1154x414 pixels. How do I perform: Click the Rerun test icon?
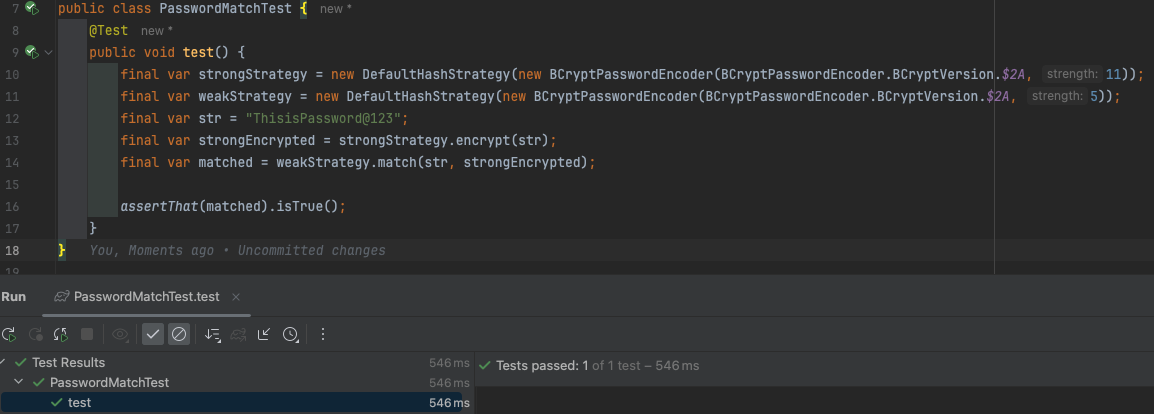(x=9, y=334)
